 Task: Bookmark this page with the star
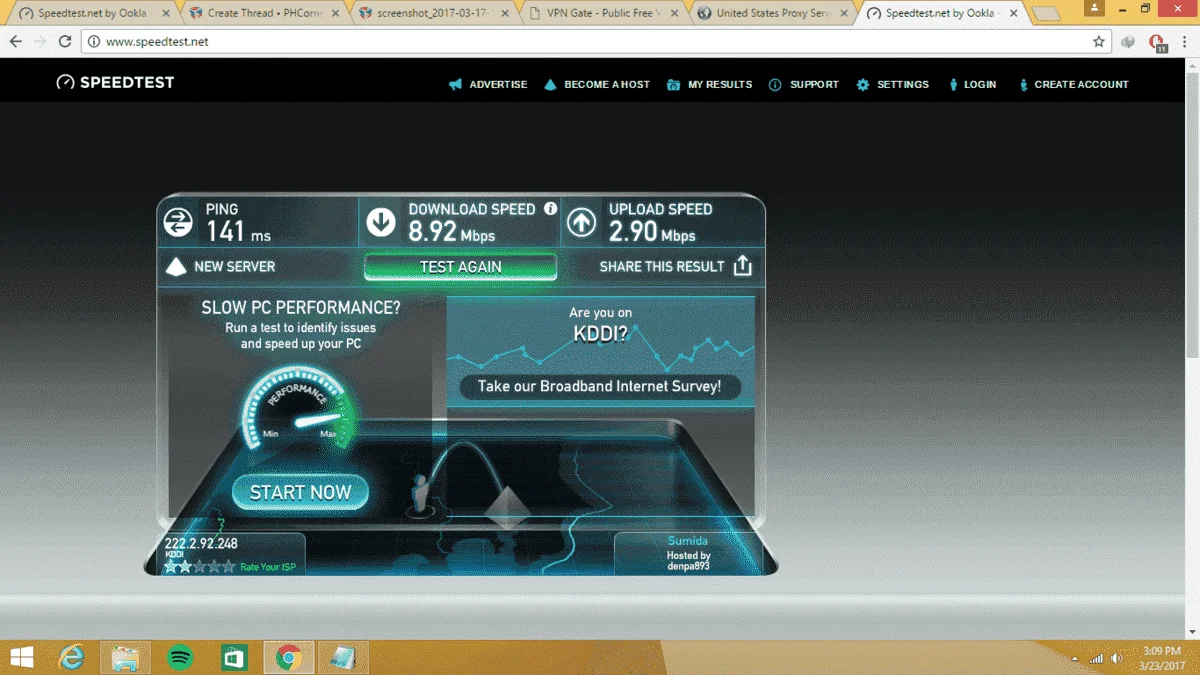click(x=1099, y=42)
